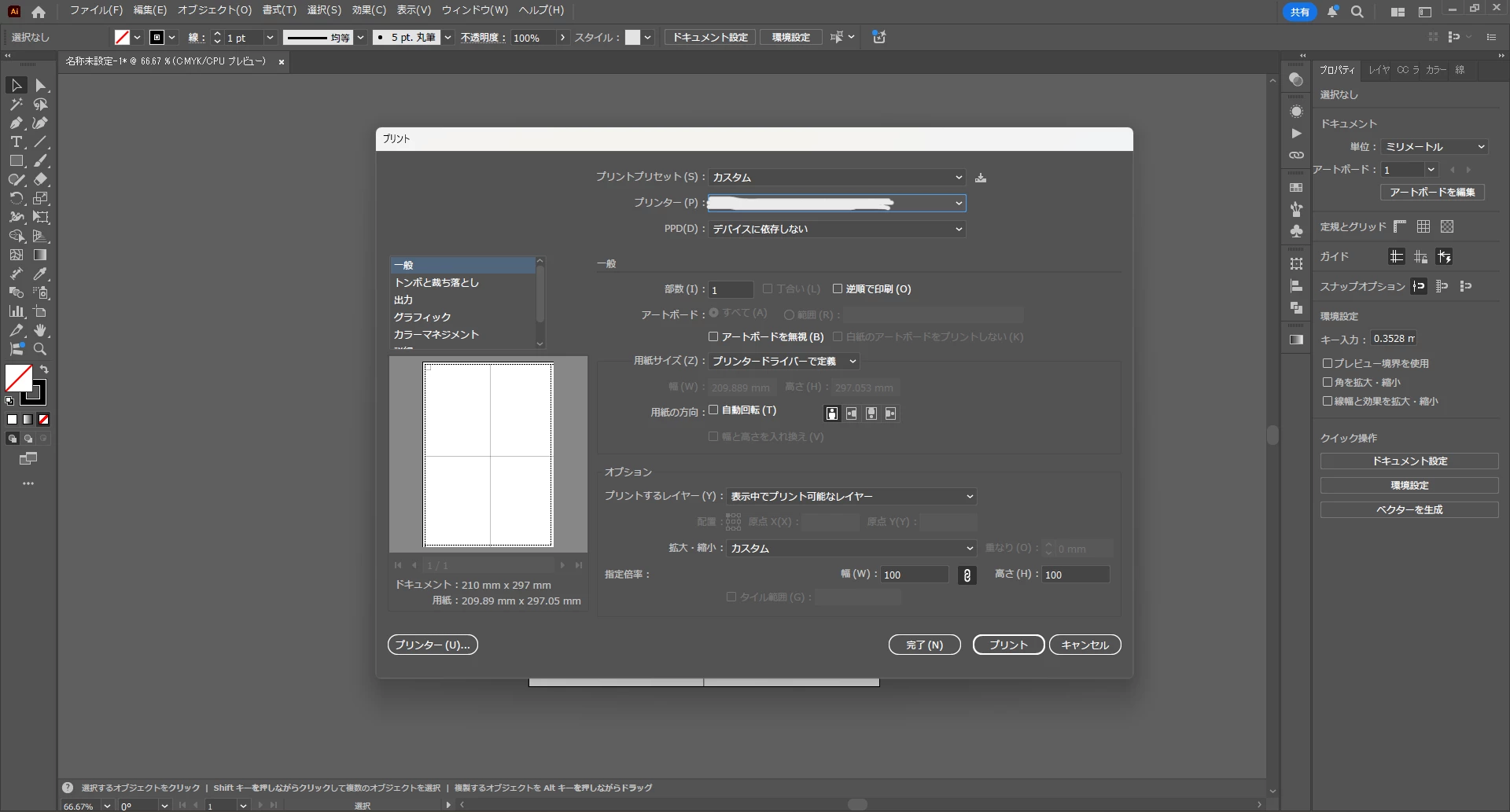Select the Pen tool

click(17, 123)
